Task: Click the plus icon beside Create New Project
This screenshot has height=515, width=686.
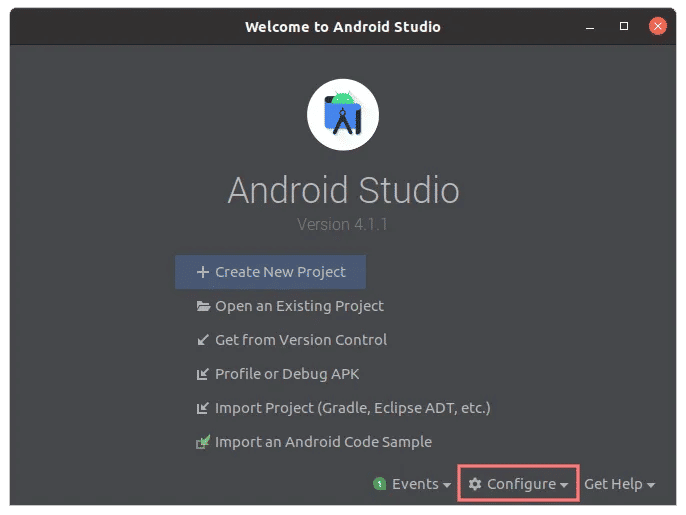Action: tap(203, 272)
